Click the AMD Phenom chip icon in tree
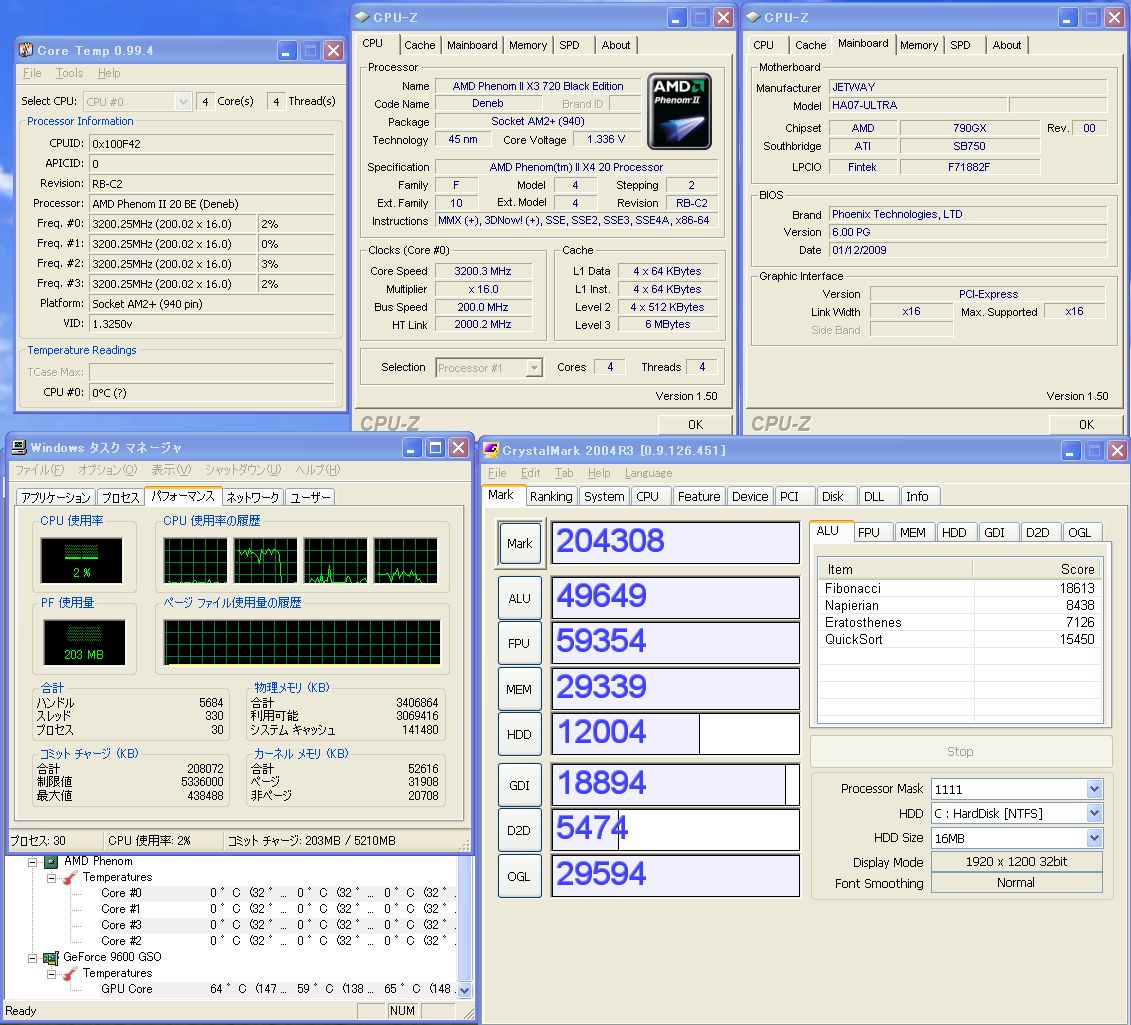Screen dimensions: 1131x1025 (x=51, y=861)
